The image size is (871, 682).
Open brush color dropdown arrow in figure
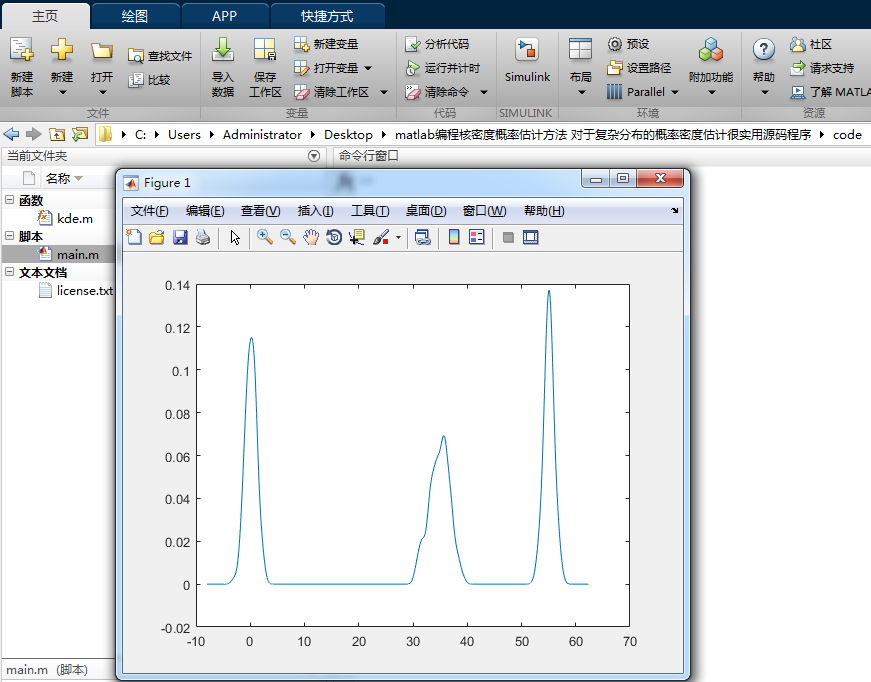tap(398, 238)
